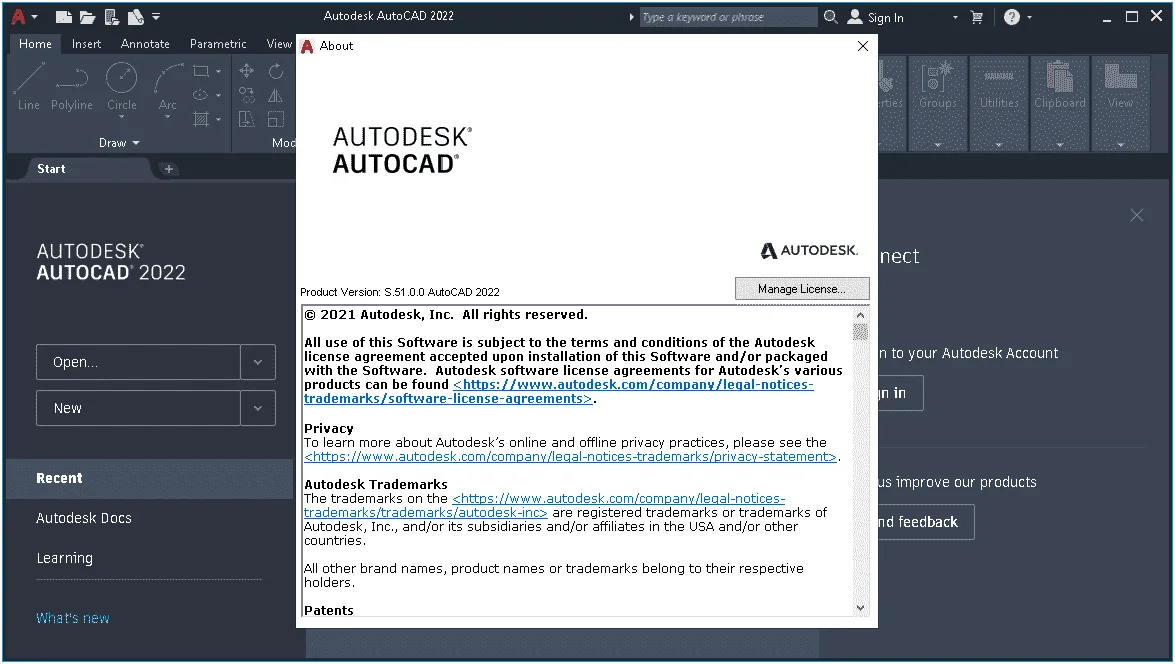The image size is (1175, 664).
Task: Select Learning in the Start sidebar
Action: [x=64, y=558]
